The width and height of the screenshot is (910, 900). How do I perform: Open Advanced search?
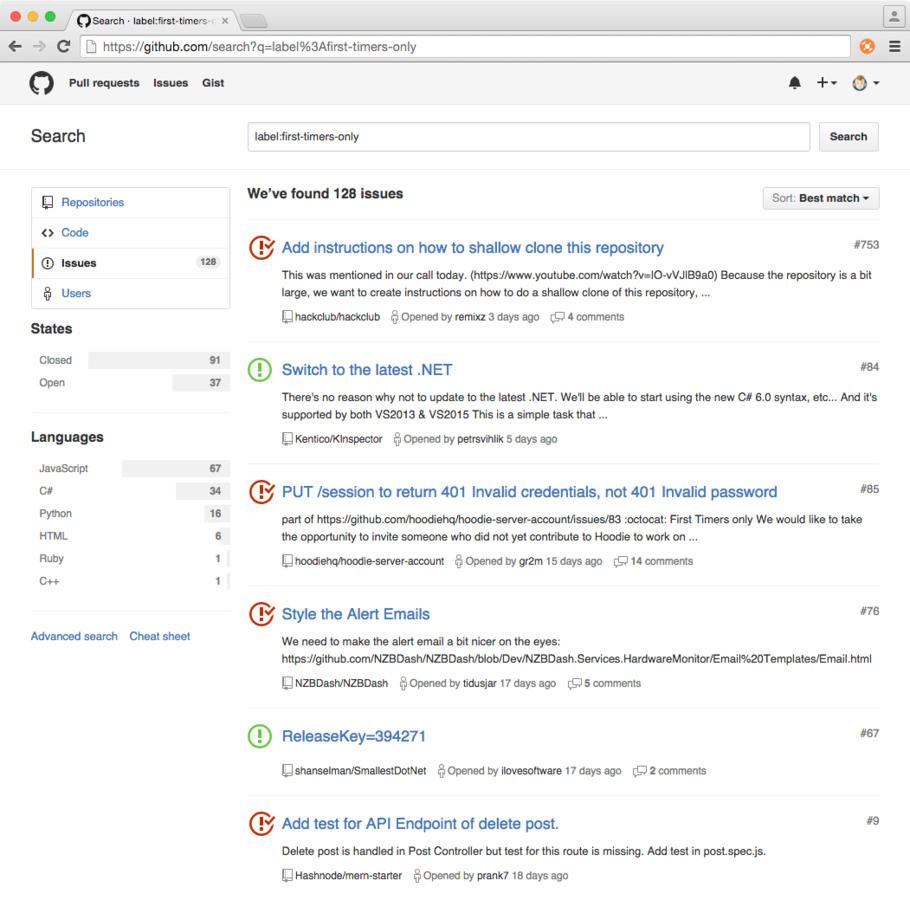pos(74,637)
